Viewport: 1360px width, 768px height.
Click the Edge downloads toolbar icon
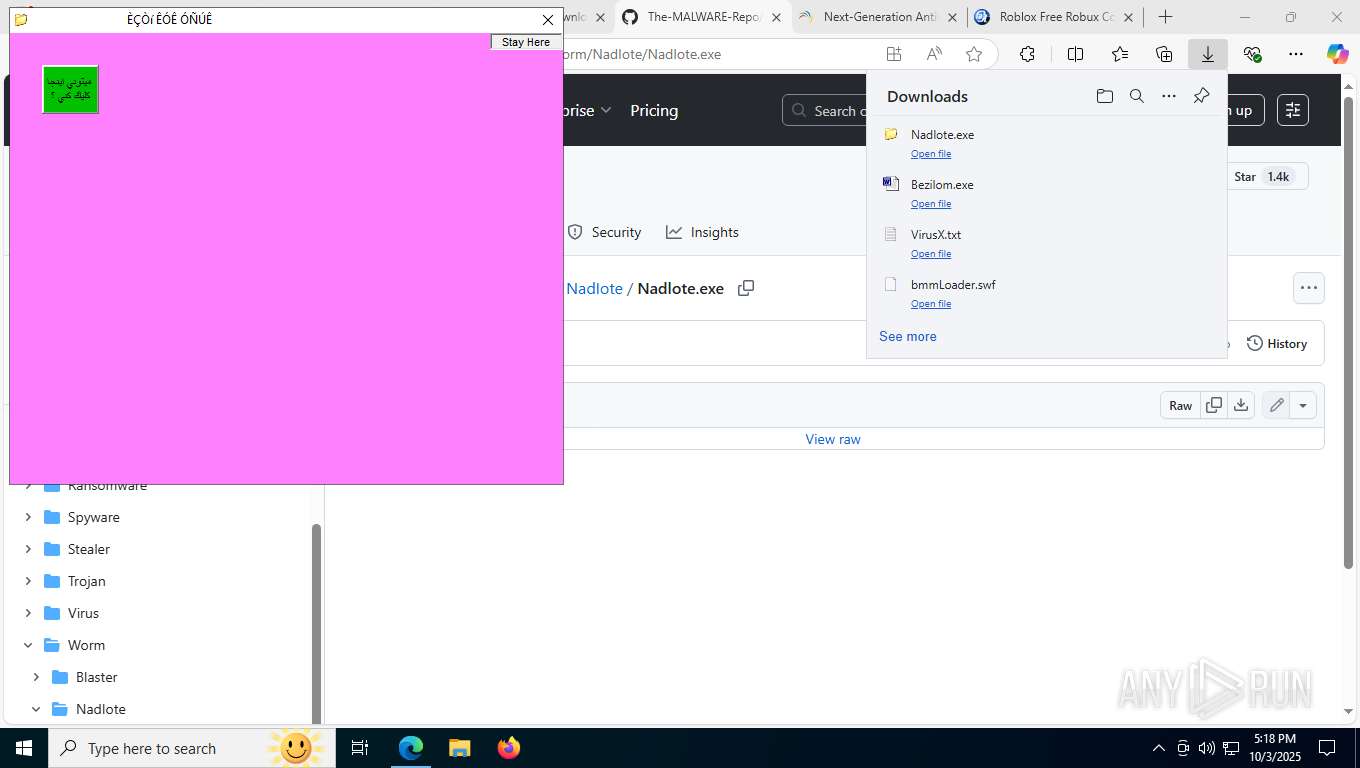coord(1208,54)
